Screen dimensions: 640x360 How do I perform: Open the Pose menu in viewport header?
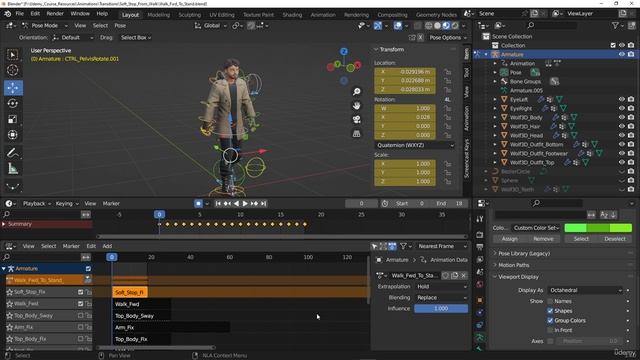[120, 25]
